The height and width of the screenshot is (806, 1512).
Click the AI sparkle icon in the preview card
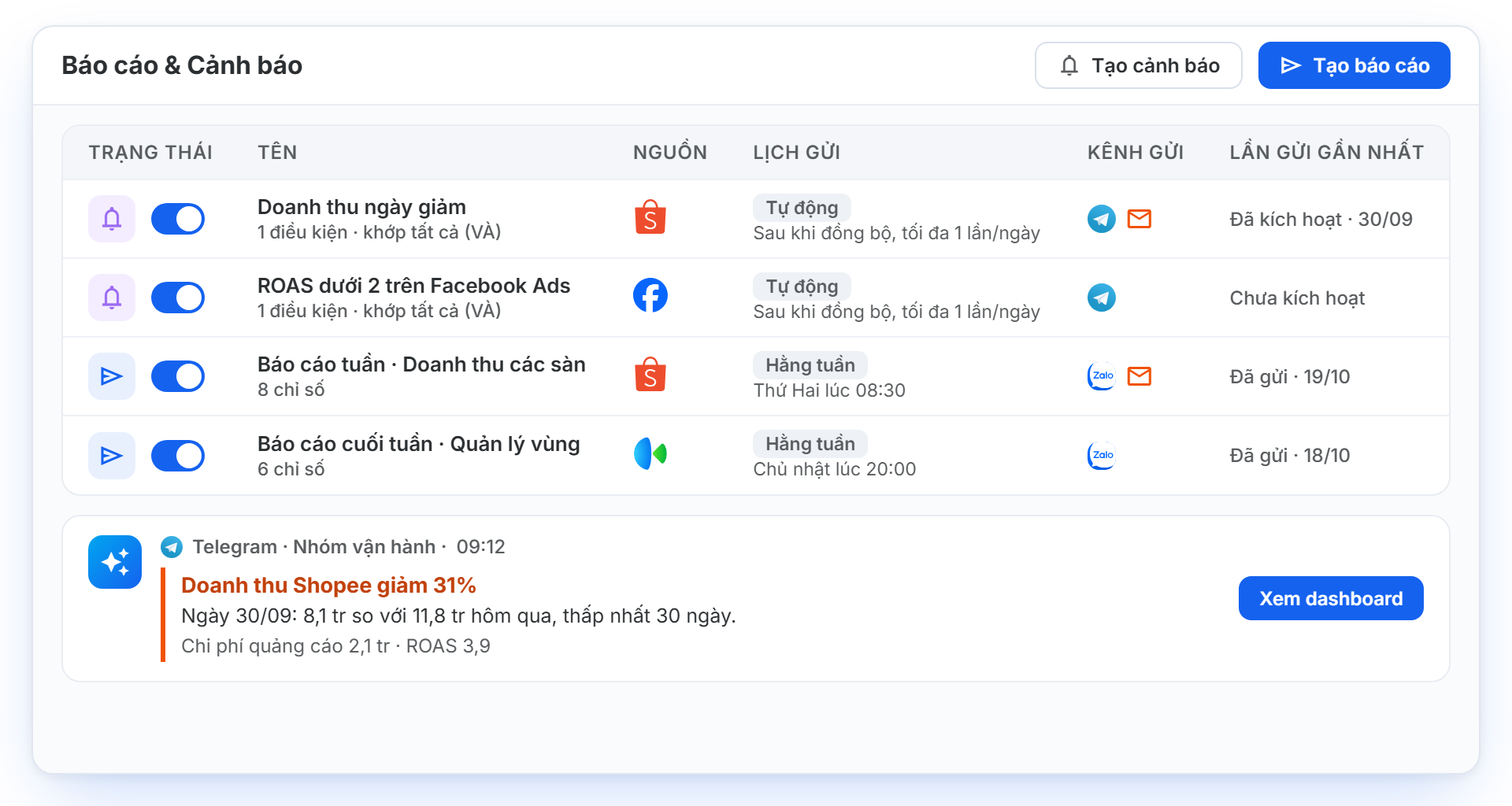115,562
